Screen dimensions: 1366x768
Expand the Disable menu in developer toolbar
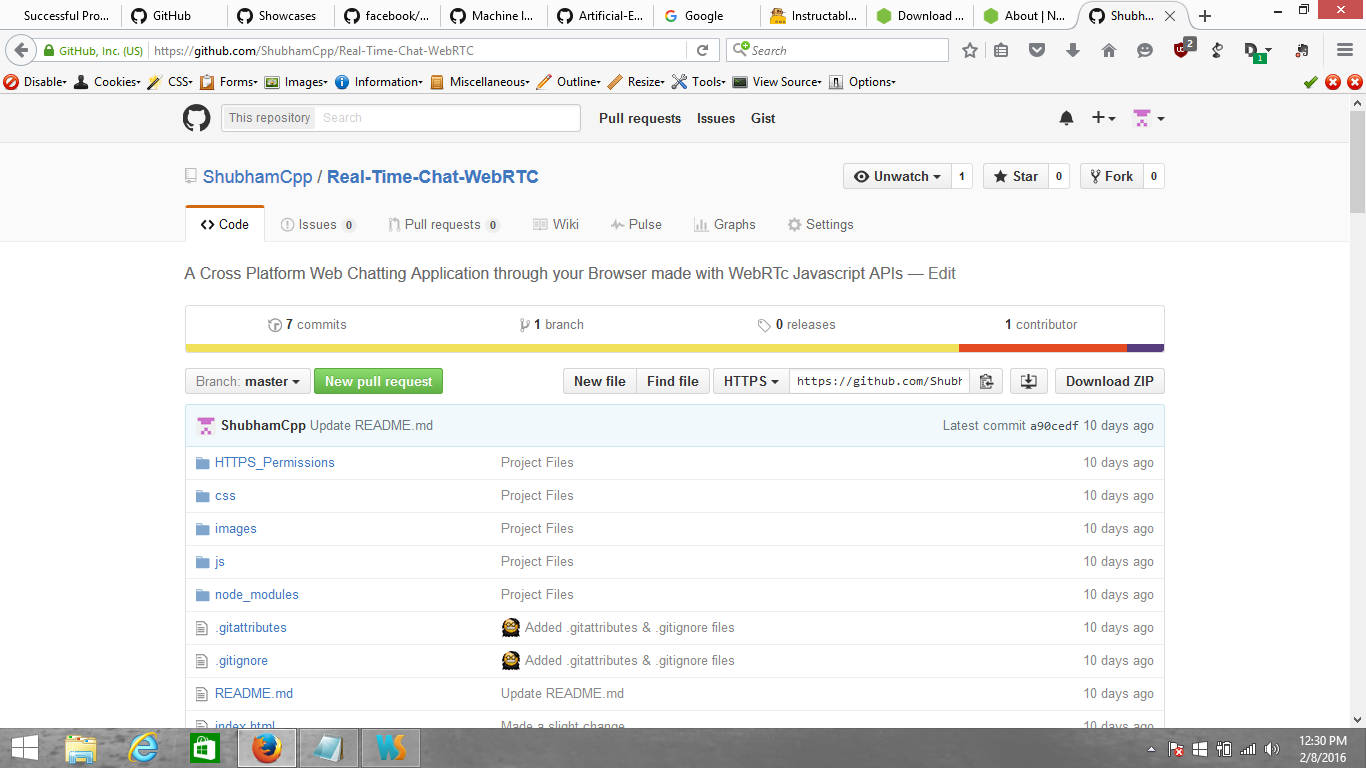coord(35,82)
